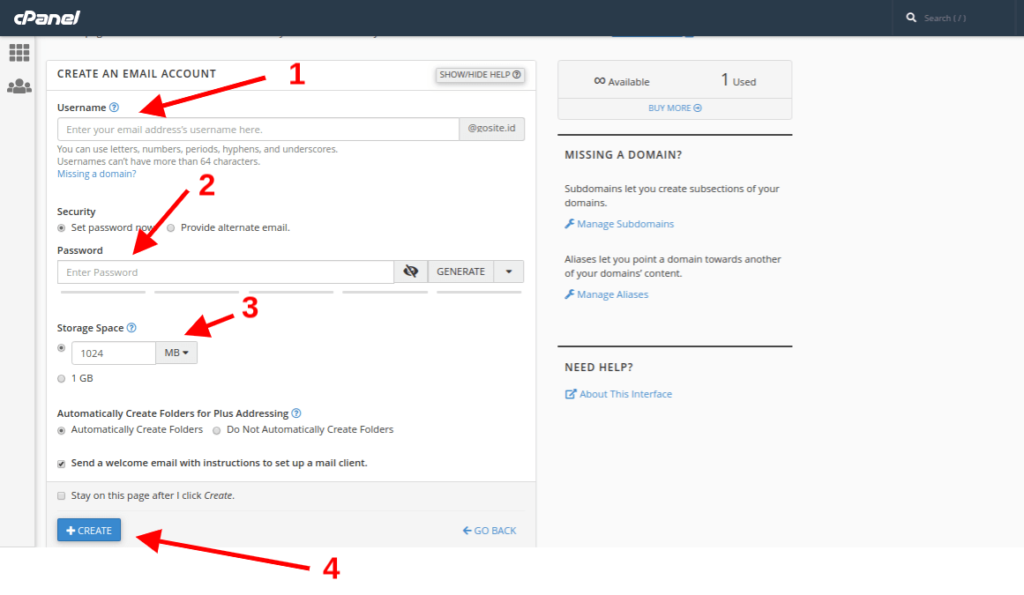This screenshot has width=1024, height=595.
Task: Open Manage Subdomains link
Action: [x=625, y=224]
